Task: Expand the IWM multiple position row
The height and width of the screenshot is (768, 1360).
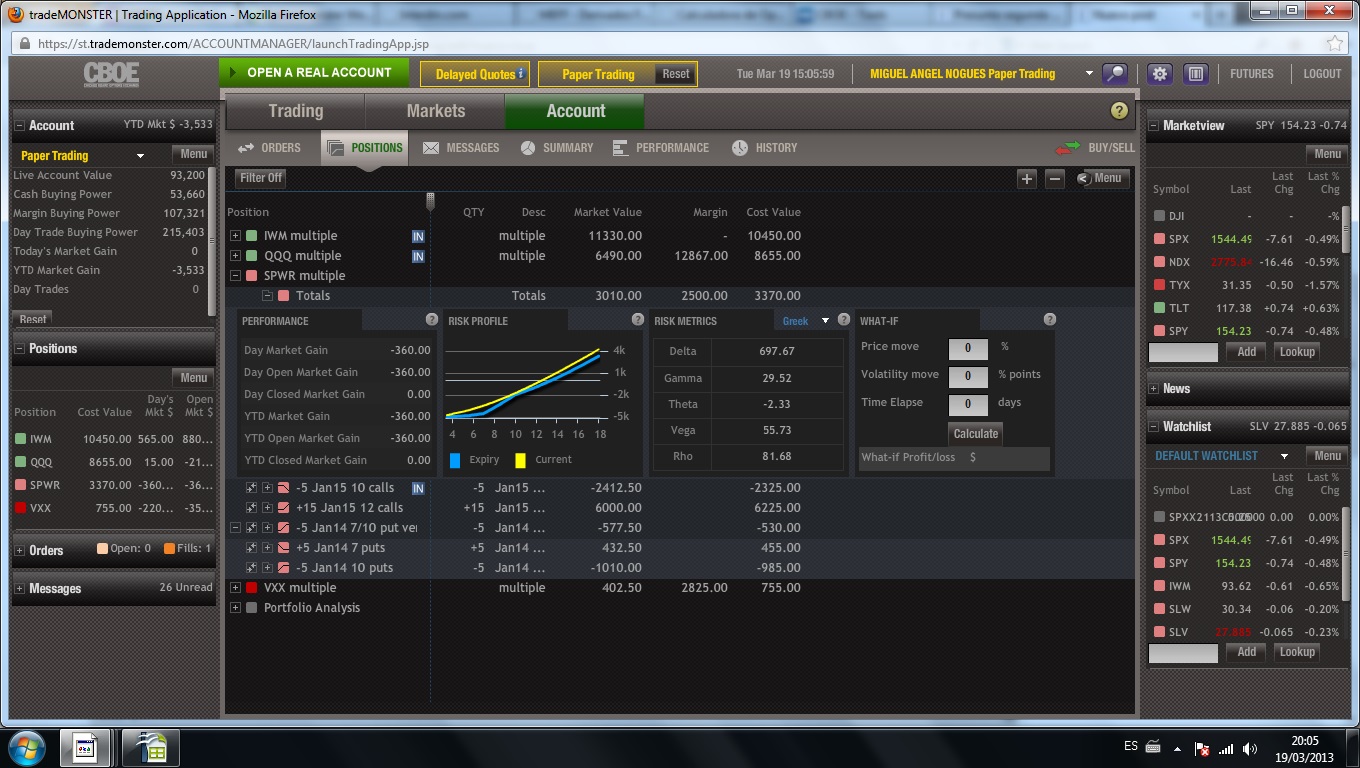Action: point(236,236)
